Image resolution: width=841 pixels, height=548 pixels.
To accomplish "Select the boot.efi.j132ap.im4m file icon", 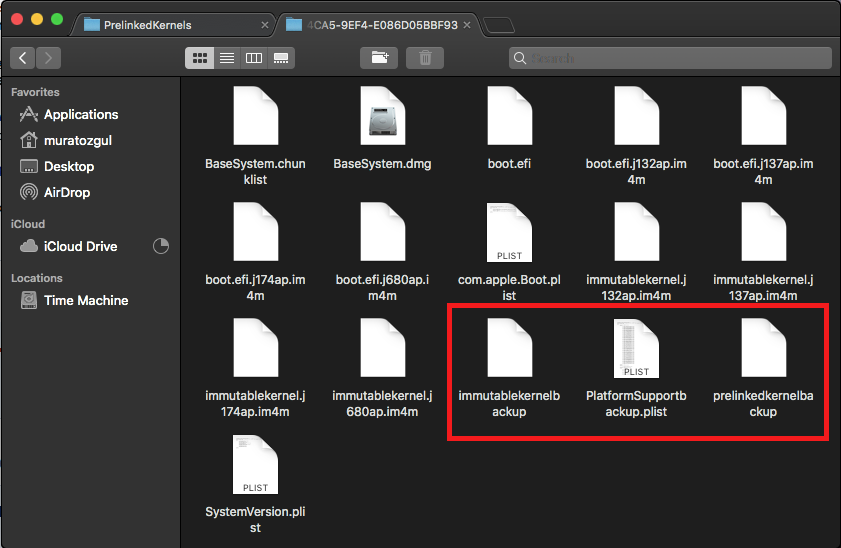I will pyautogui.click(x=637, y=115).
